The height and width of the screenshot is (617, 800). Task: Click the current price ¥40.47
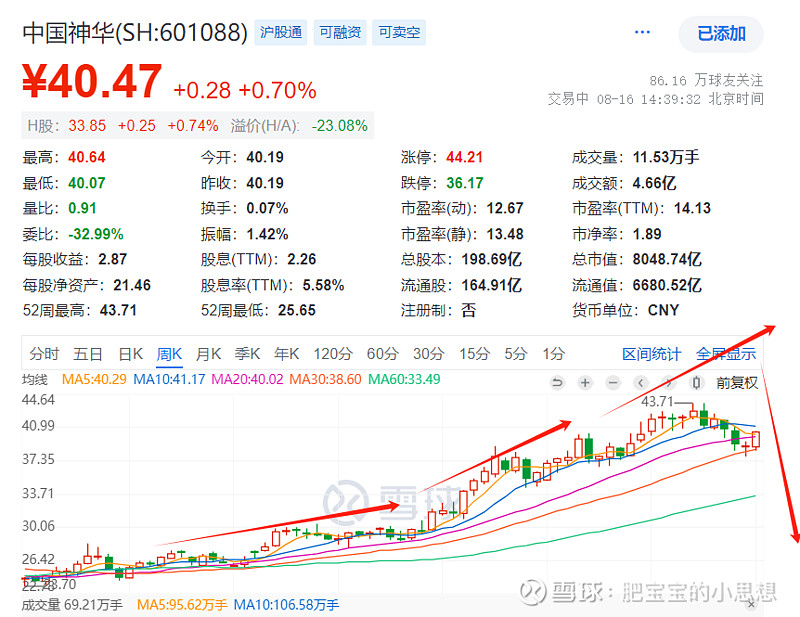(92, 81)
